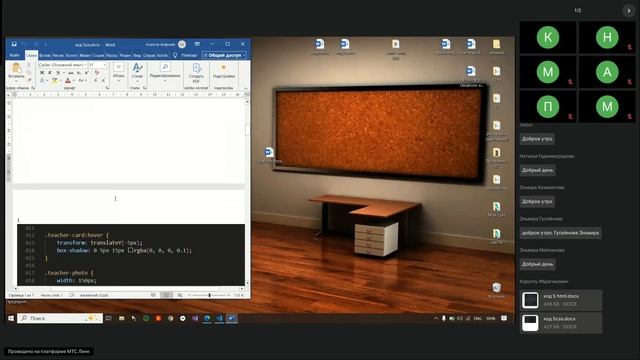This screenshot has height=360, width=640.
Task: Click Create PDF (Создать PDF) Acrobat icon
Action: pos(197,68)
